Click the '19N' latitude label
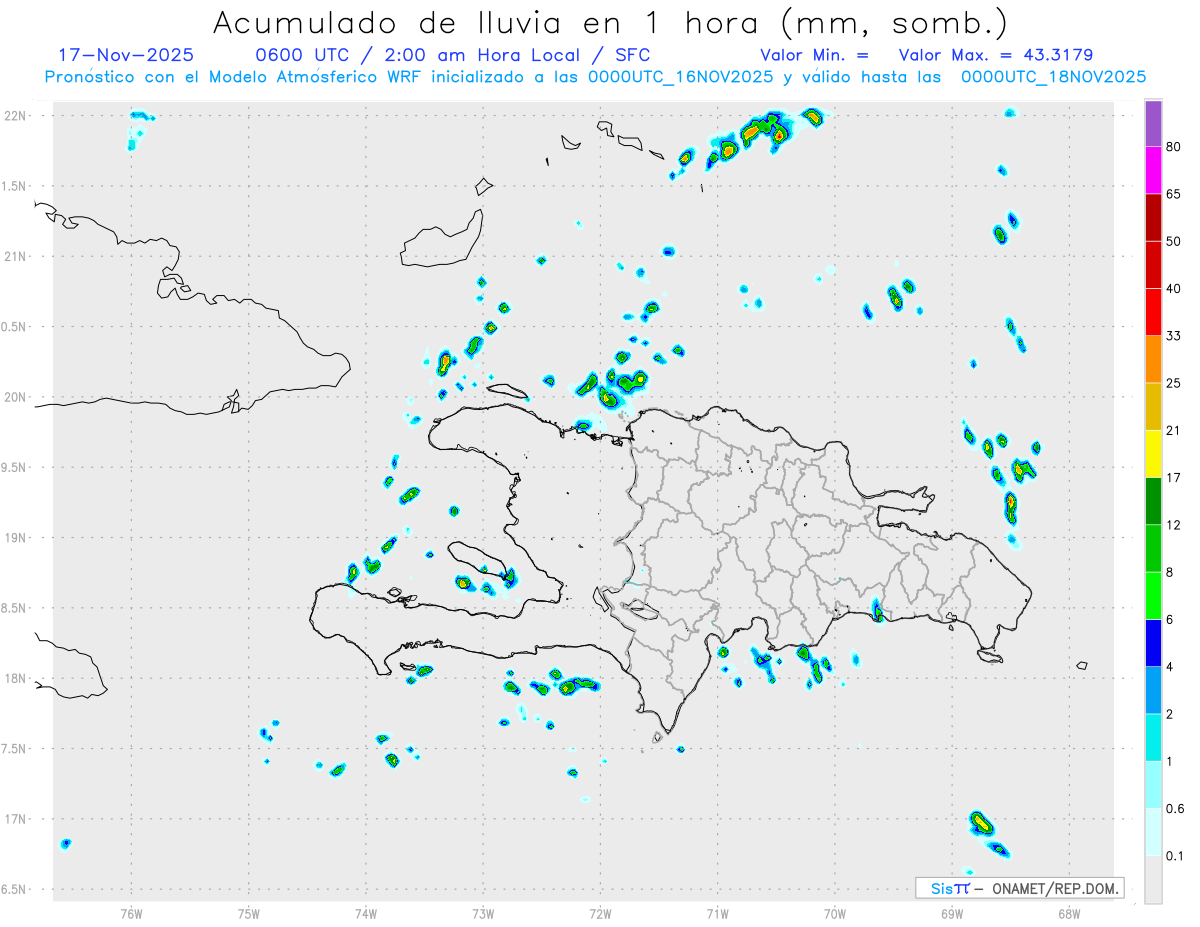The image size is (1200, 927). click(x=17, y=537)
